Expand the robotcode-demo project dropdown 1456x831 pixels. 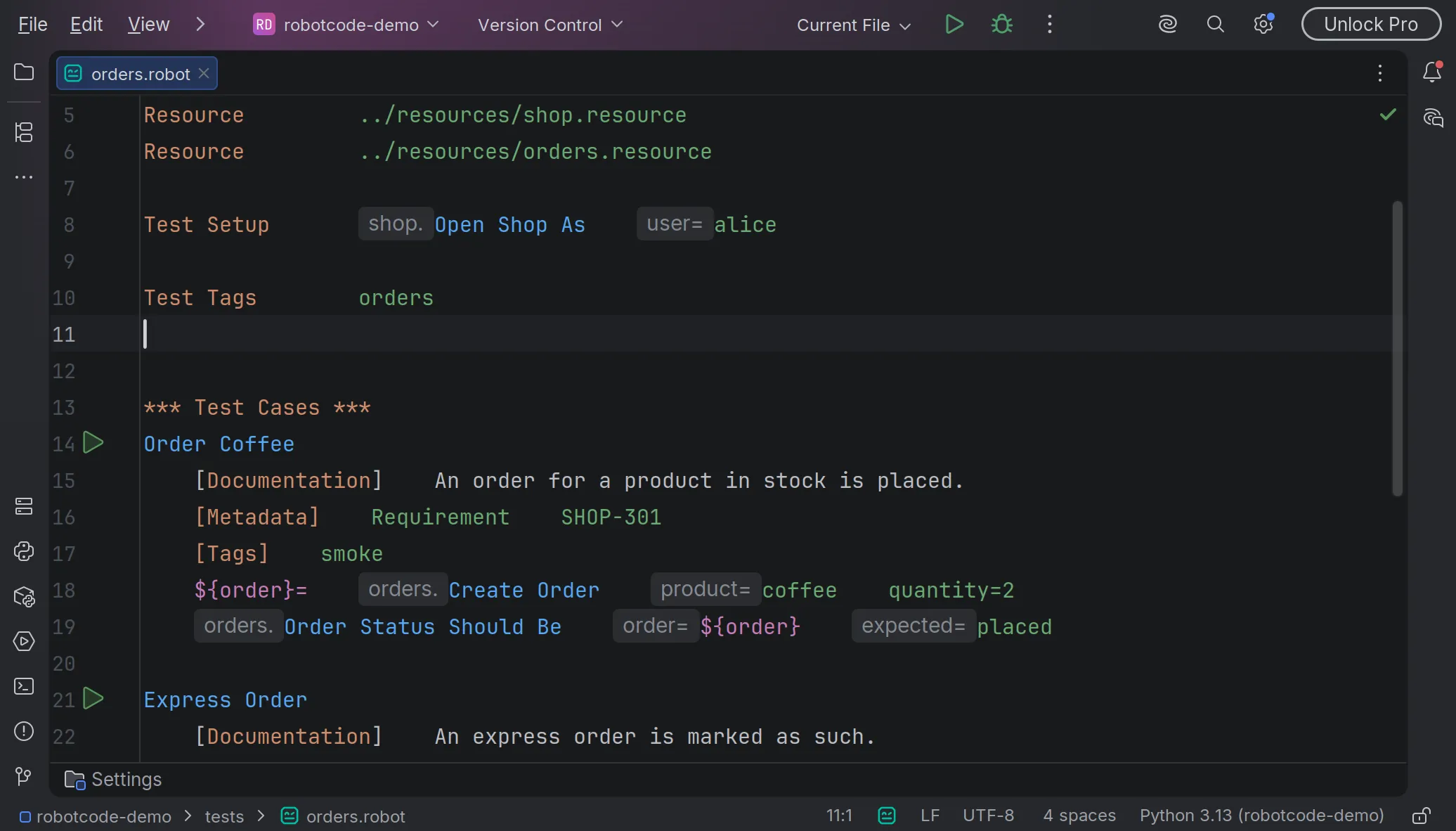click(x=346, y=25)
